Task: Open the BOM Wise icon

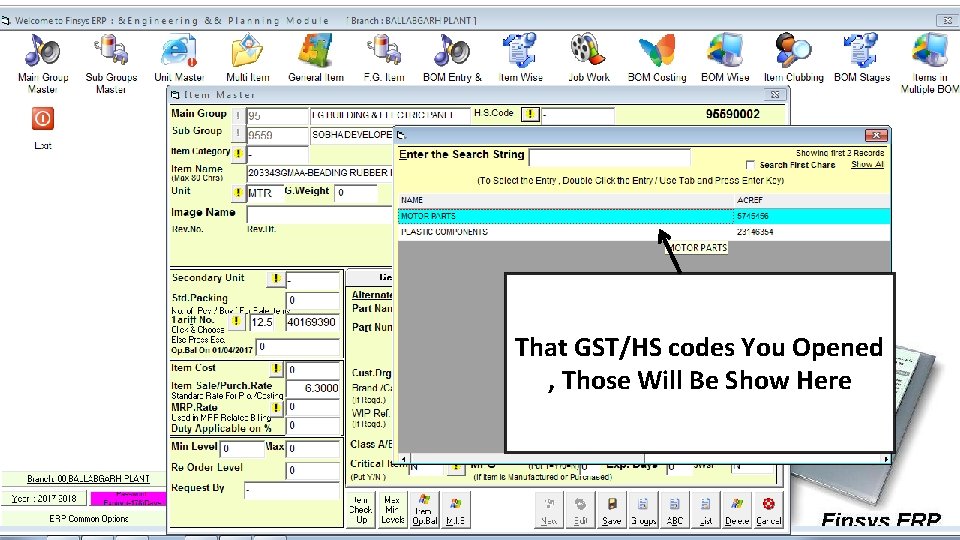Action: point(725,51)
